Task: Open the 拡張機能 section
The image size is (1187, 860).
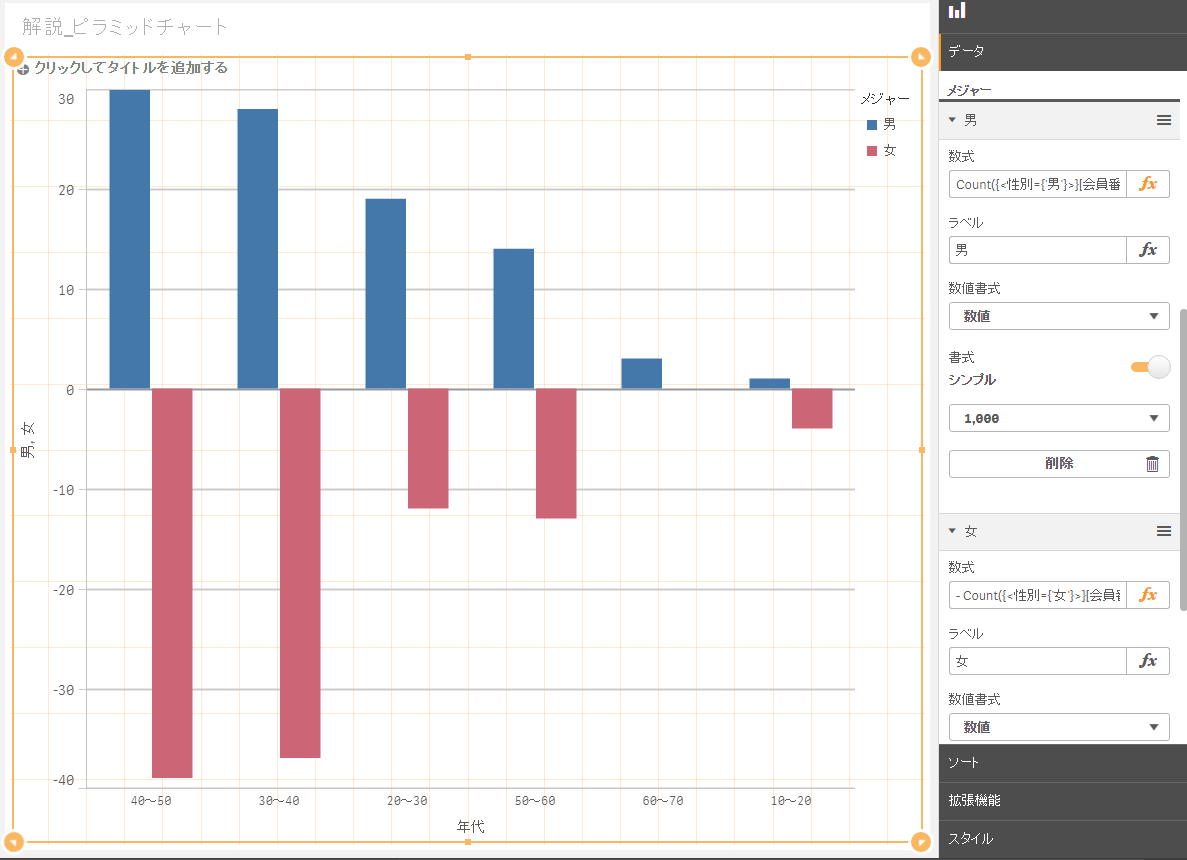Action: click(1062, 801)
